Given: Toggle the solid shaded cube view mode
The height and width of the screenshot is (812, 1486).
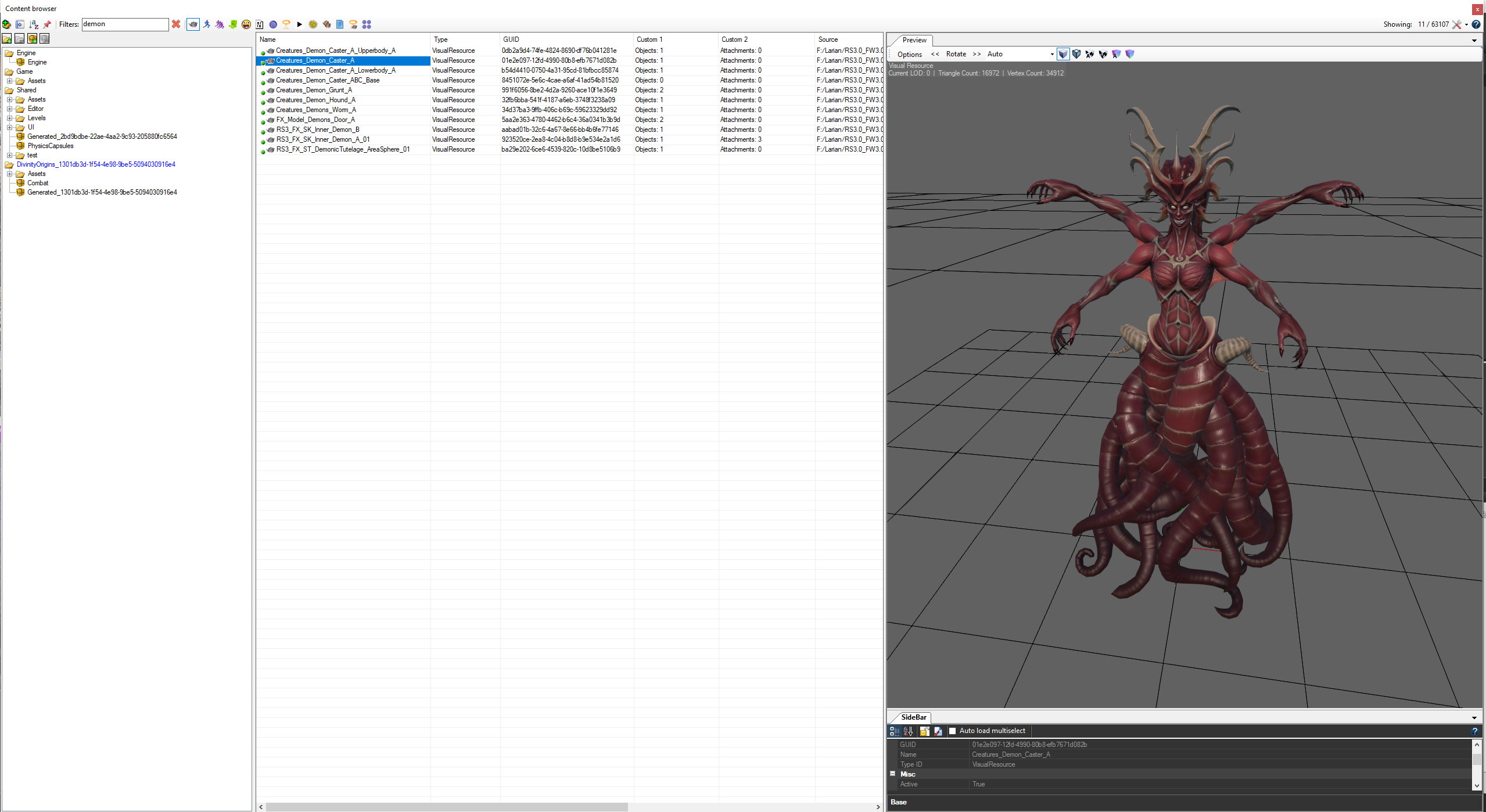Looking at the screenshot, I should [1063, 54].
